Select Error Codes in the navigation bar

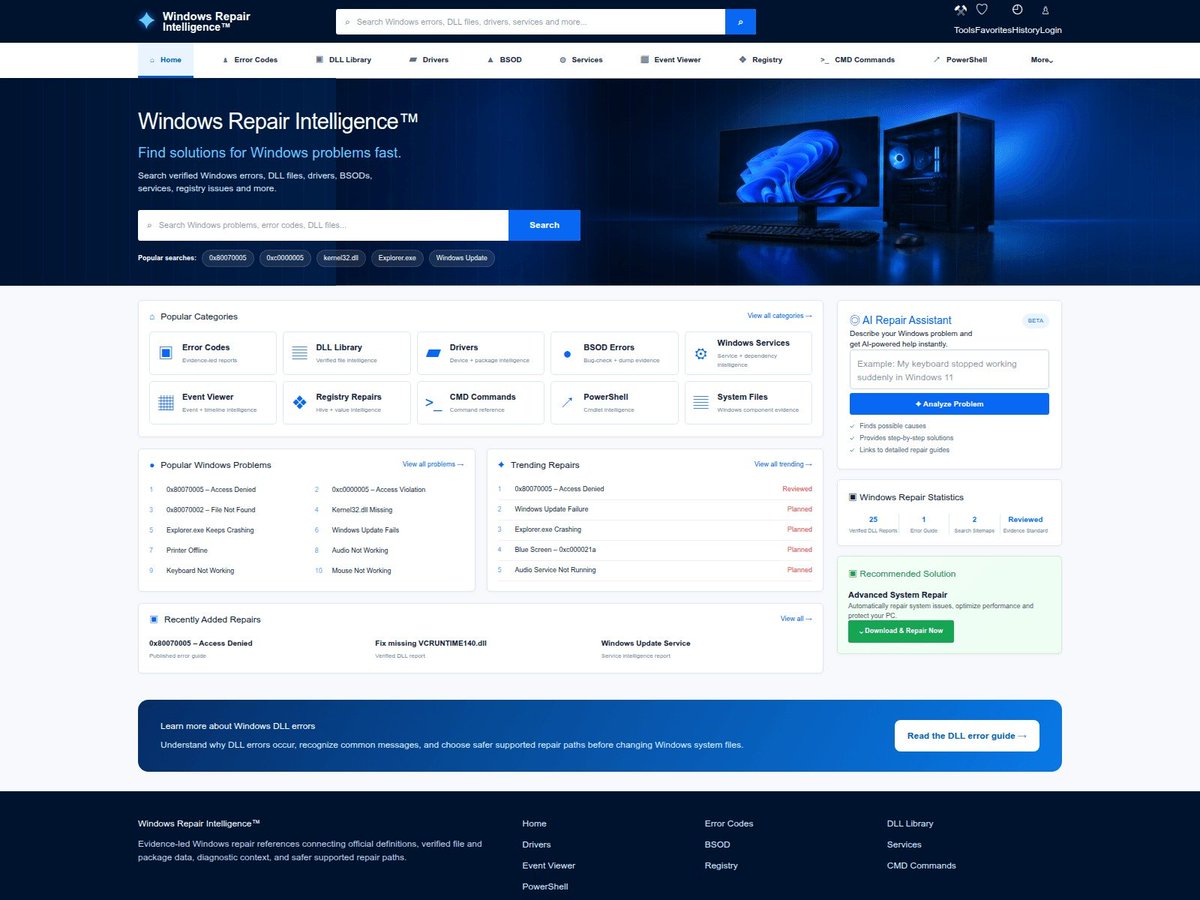(x=250, y=60)
